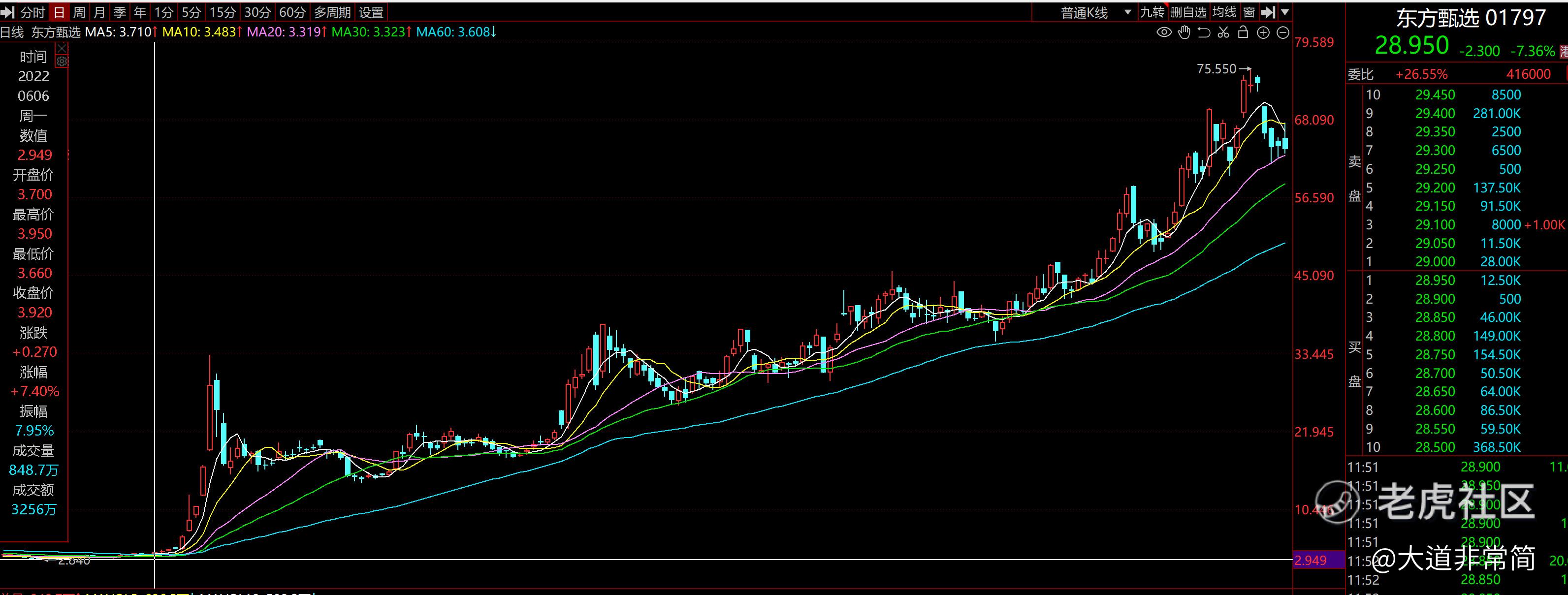Click the 涨幅 +7.40% value
Viewport: 1568px width, 595px height.
point(34,391)
